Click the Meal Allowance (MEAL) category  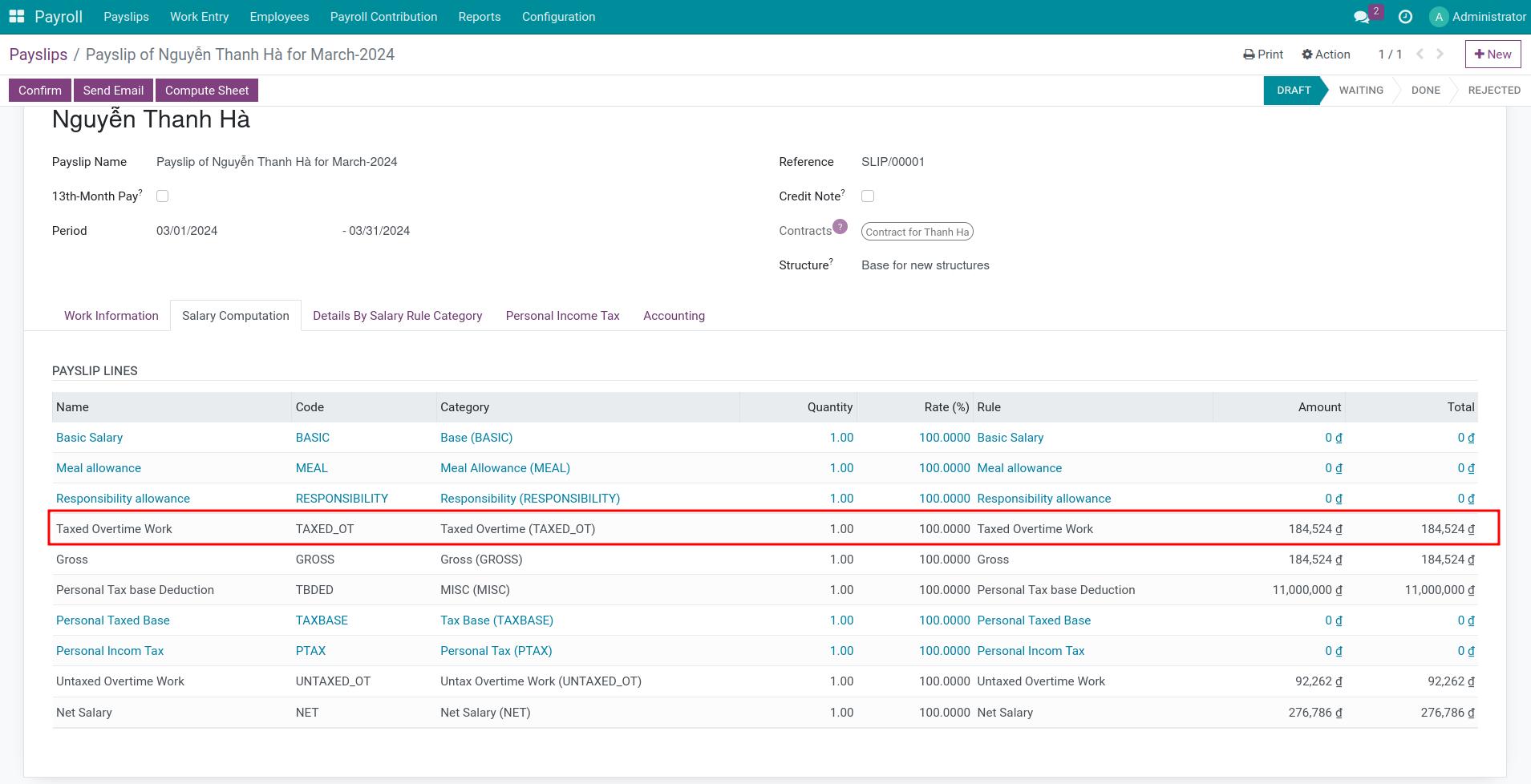(x=505, y=468)
